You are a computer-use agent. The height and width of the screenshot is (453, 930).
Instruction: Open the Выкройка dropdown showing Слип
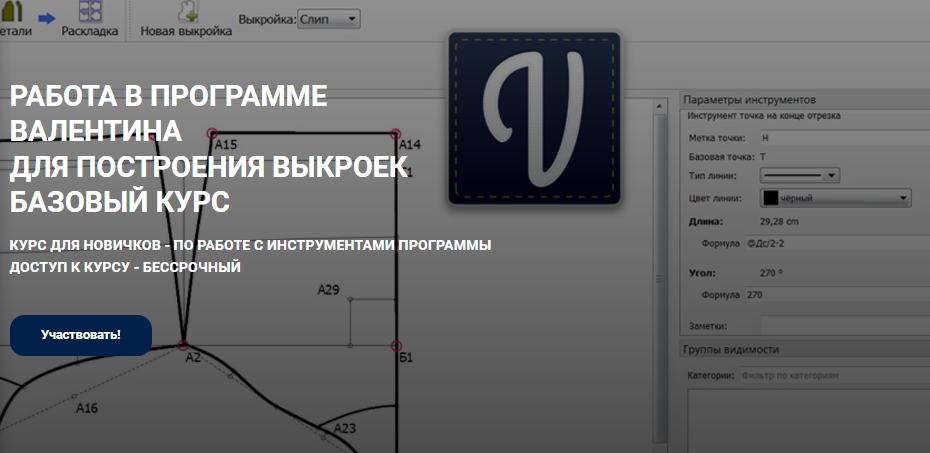[328, 19]
